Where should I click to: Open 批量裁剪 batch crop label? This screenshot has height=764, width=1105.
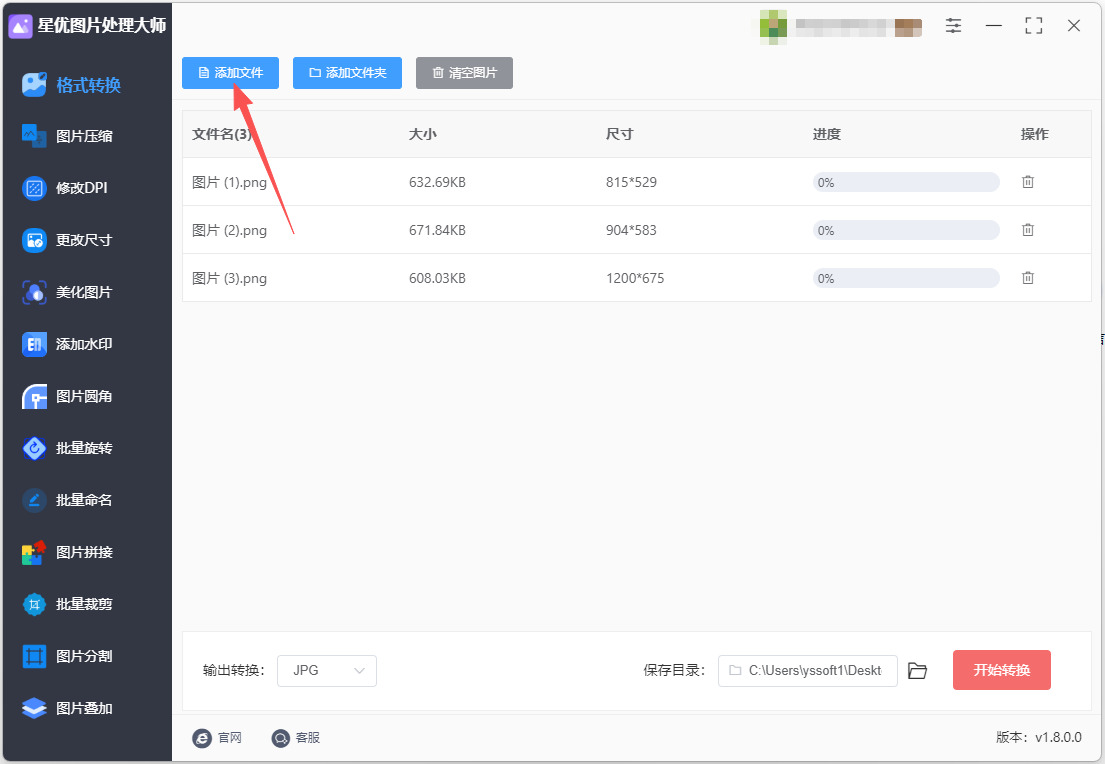(84, 604)
